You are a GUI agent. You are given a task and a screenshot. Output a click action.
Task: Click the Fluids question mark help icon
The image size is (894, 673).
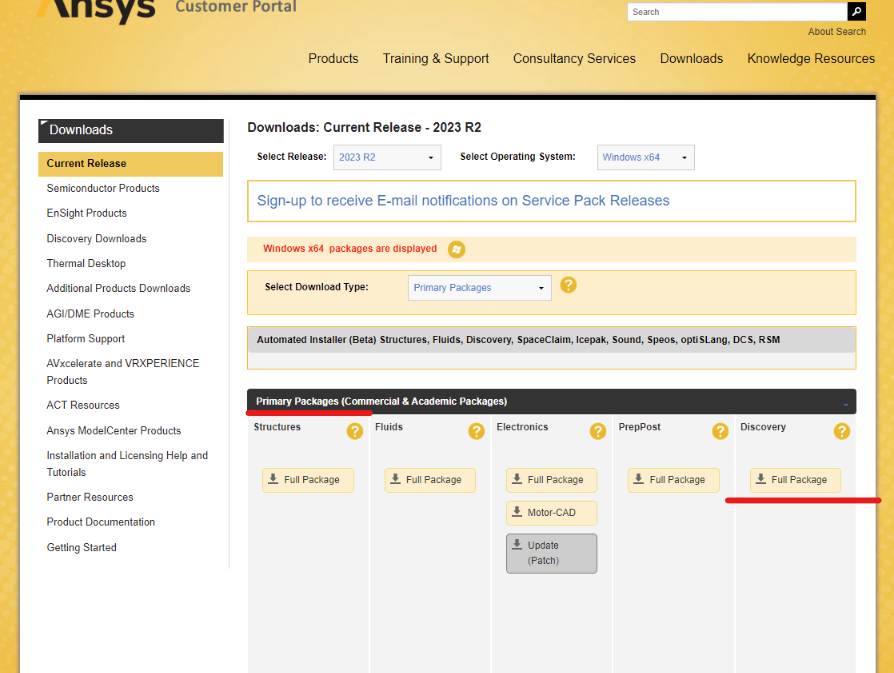click(476, 431)
